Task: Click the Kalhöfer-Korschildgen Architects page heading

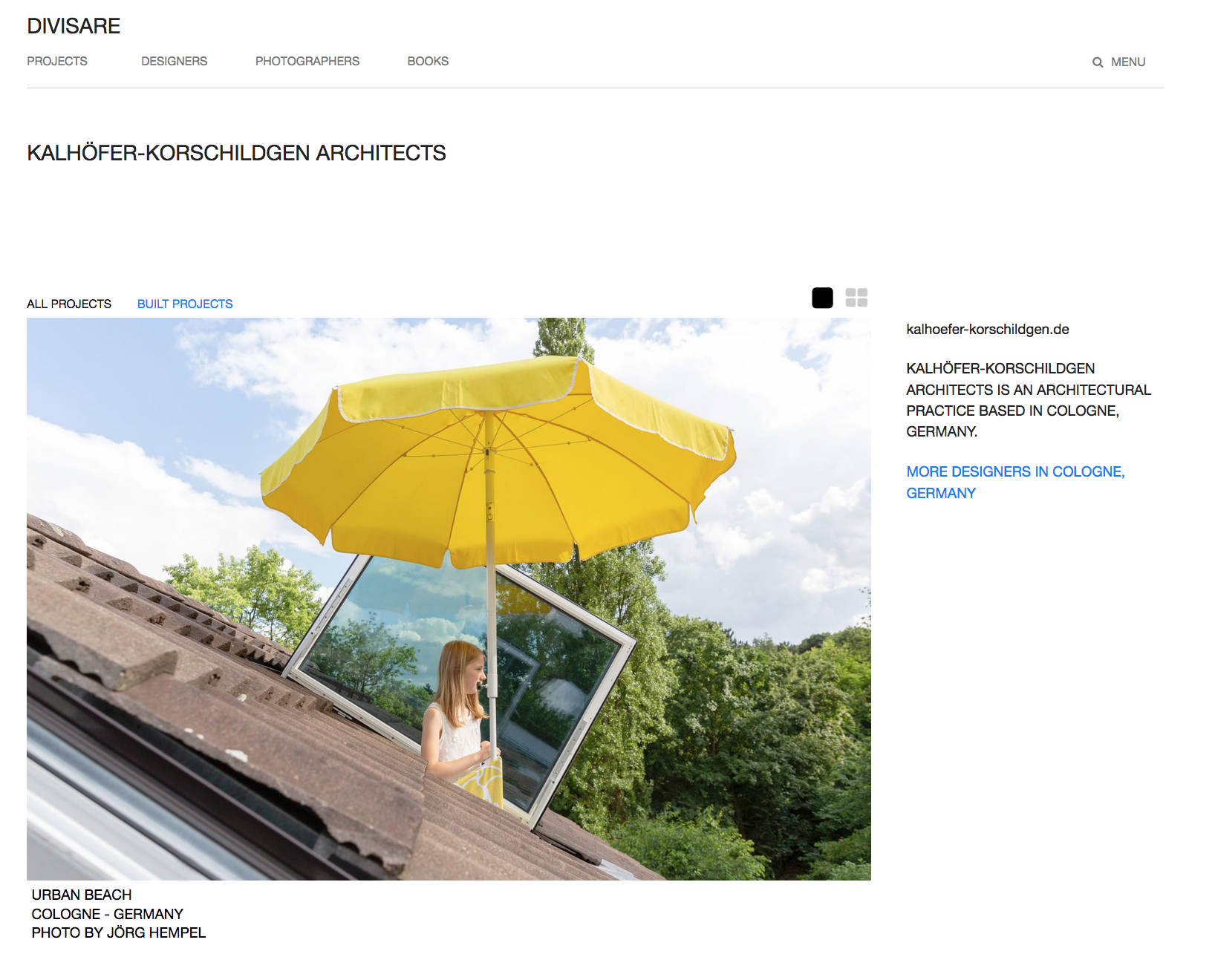Action: click(x=236, y=153)
